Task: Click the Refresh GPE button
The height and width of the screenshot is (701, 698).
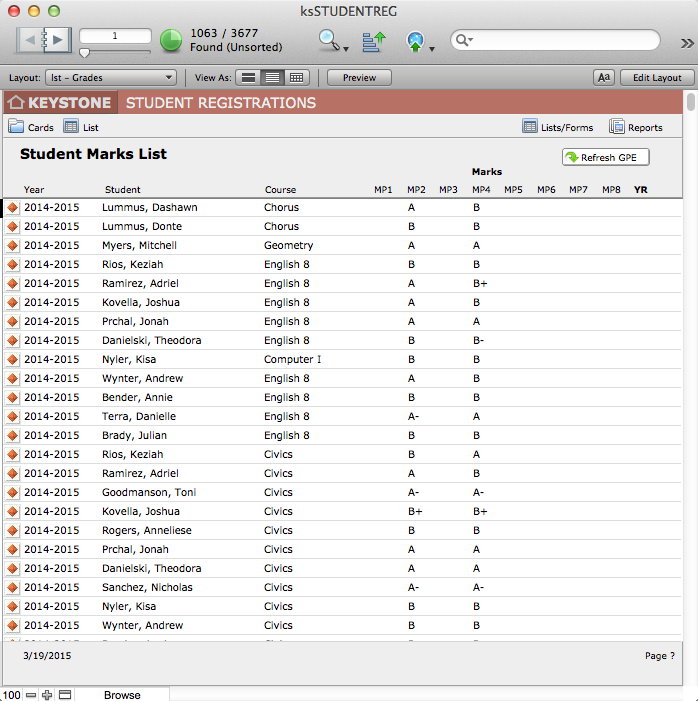Action: click(x=606, y=157)
